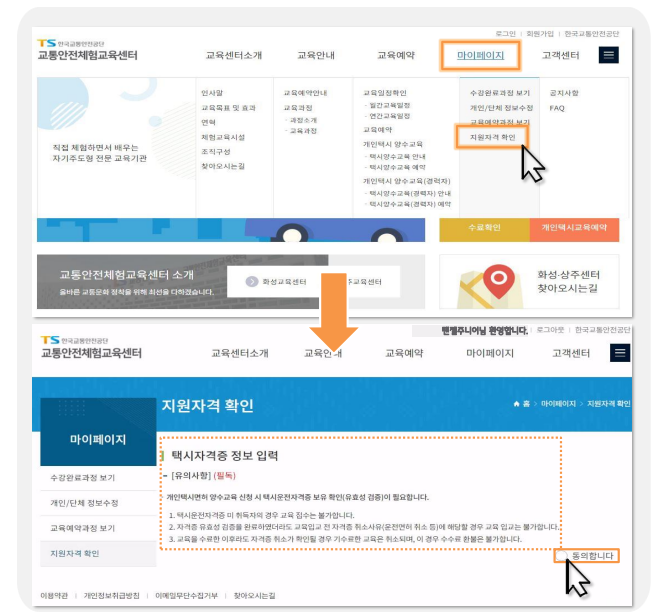The height and width of the screenshot is (613, 664).
Task: Open hamburger menu icon in upper page header
Action: (609, 55)
